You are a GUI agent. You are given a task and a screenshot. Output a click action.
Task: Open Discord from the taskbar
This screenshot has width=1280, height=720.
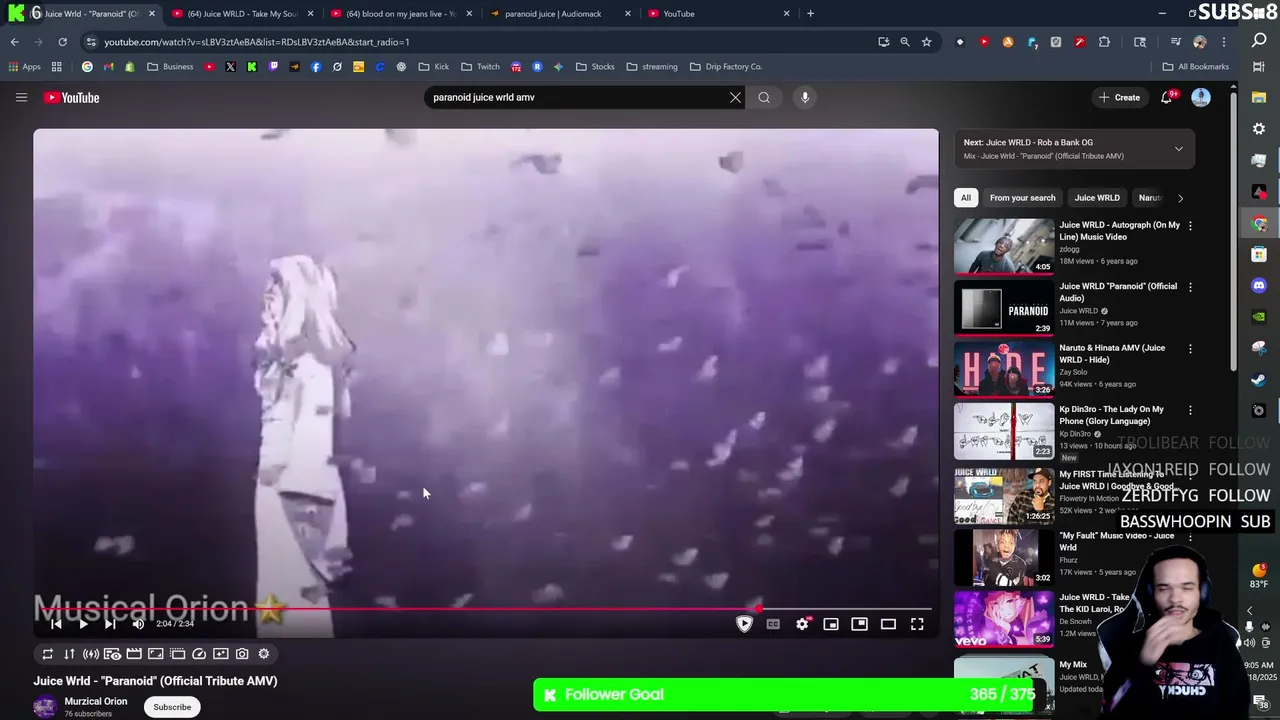click(x=1259, y=285)
